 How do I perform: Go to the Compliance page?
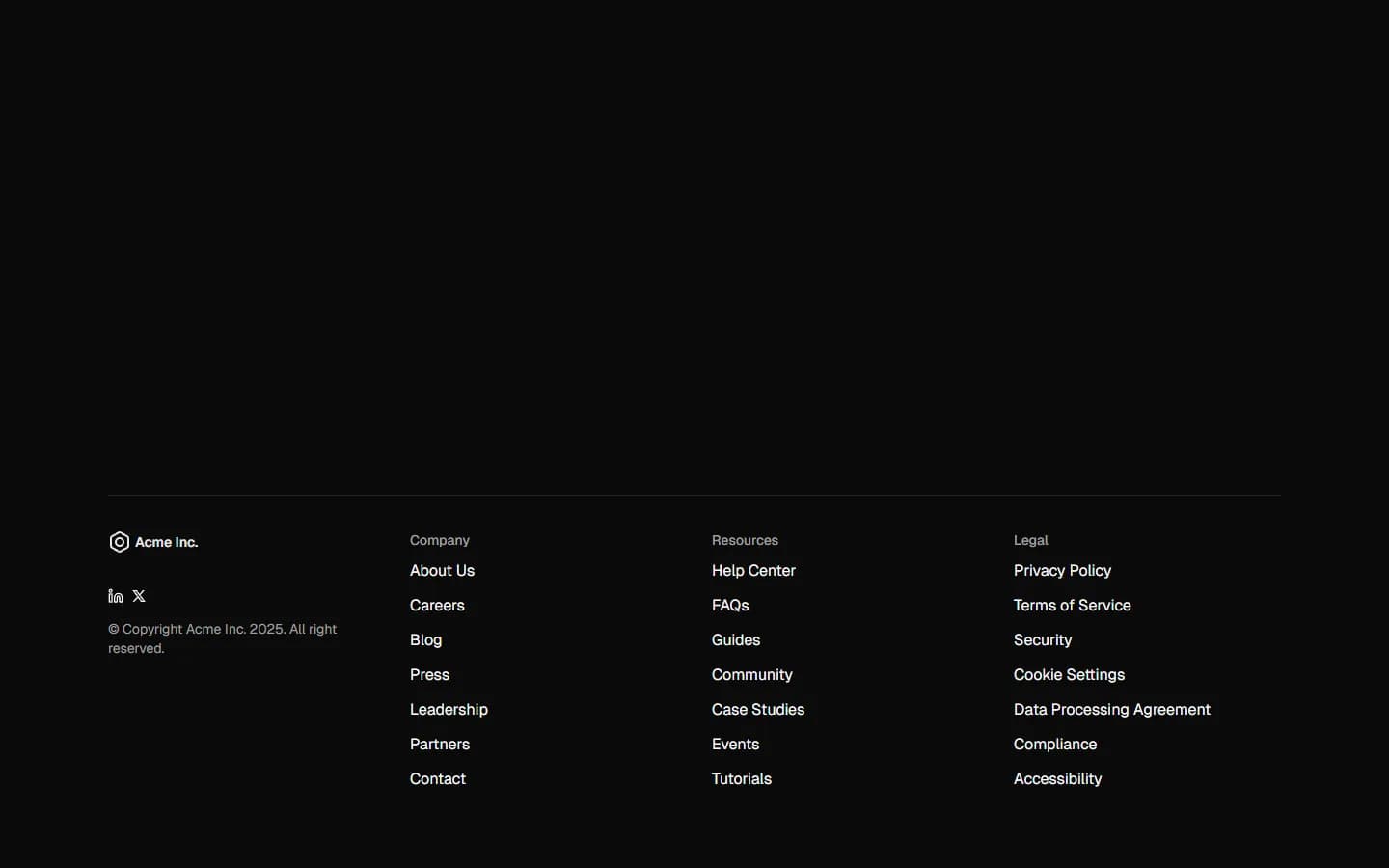click(1055, 744)
